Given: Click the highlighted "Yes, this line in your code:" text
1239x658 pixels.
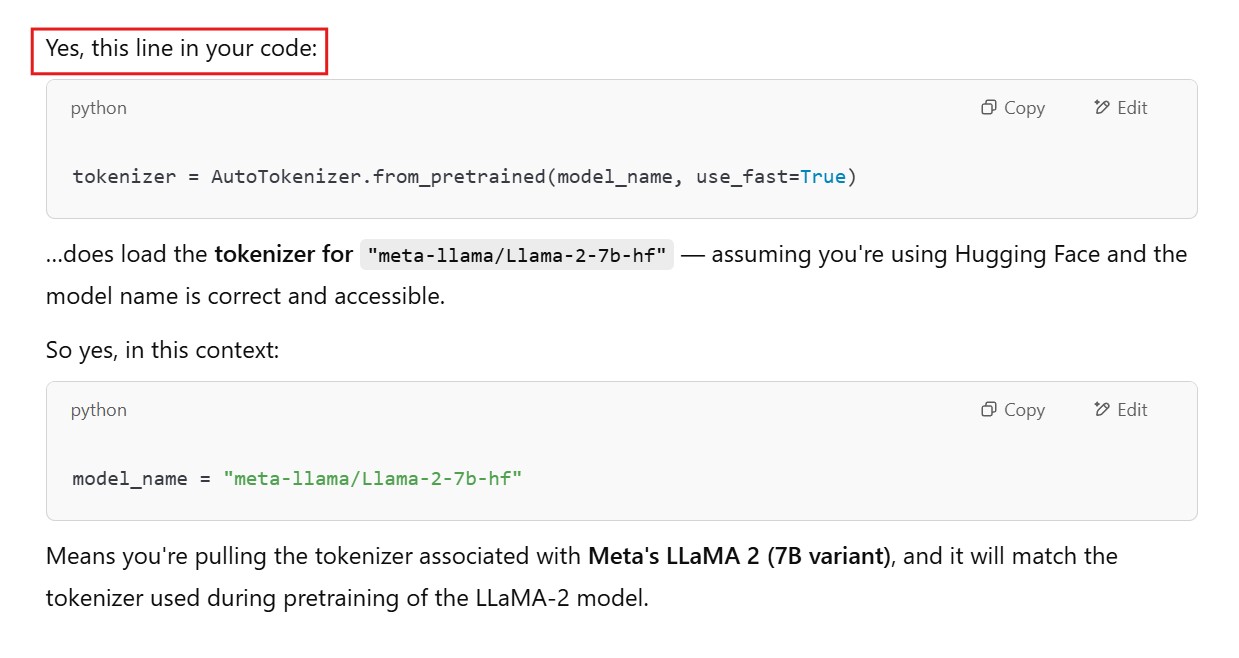Looking at the screenshot, I should click(x=180, y=48).
